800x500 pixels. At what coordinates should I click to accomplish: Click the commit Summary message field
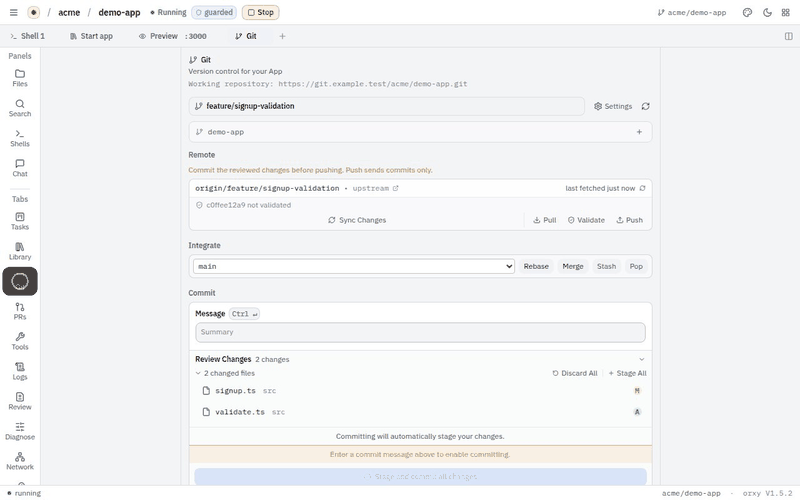[x=420, y=332]
